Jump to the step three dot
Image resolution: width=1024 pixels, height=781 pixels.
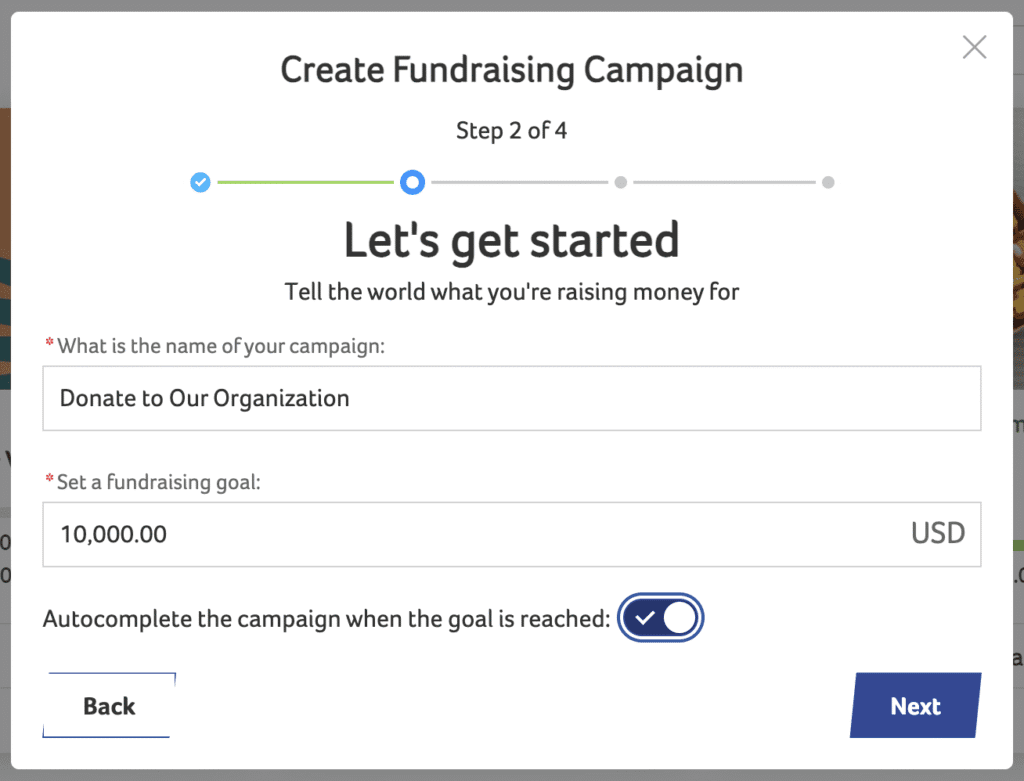621,182
